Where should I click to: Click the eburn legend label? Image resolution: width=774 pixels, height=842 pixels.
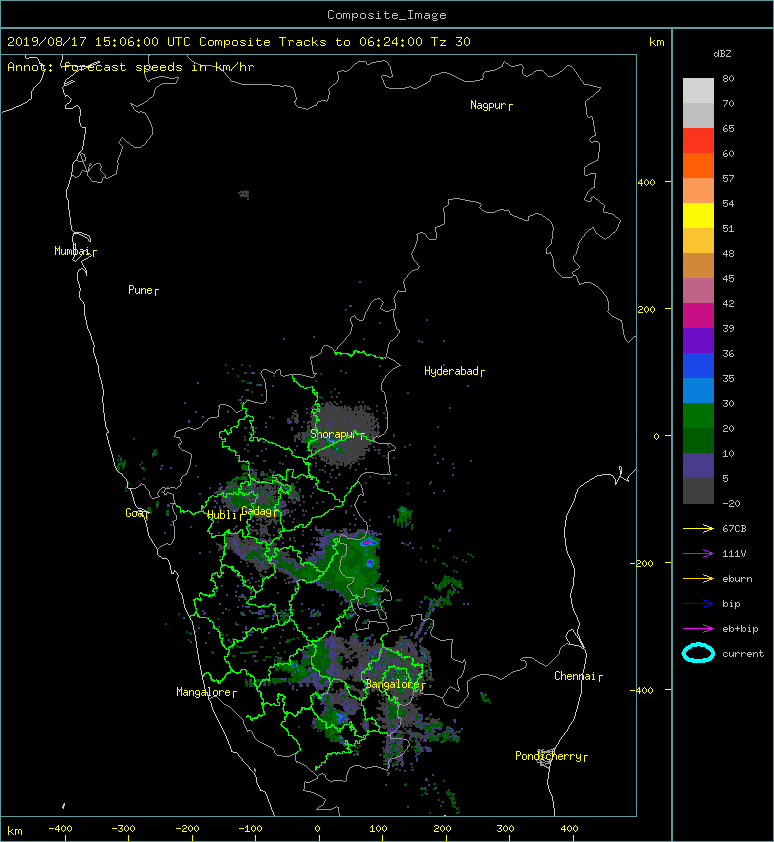click(x=737, y=579)
